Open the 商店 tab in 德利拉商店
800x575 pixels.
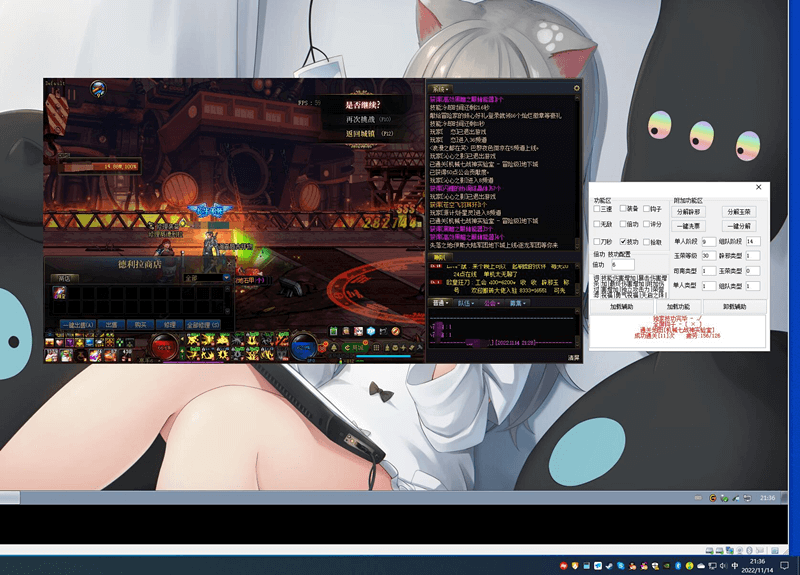(x=65, y=279)
